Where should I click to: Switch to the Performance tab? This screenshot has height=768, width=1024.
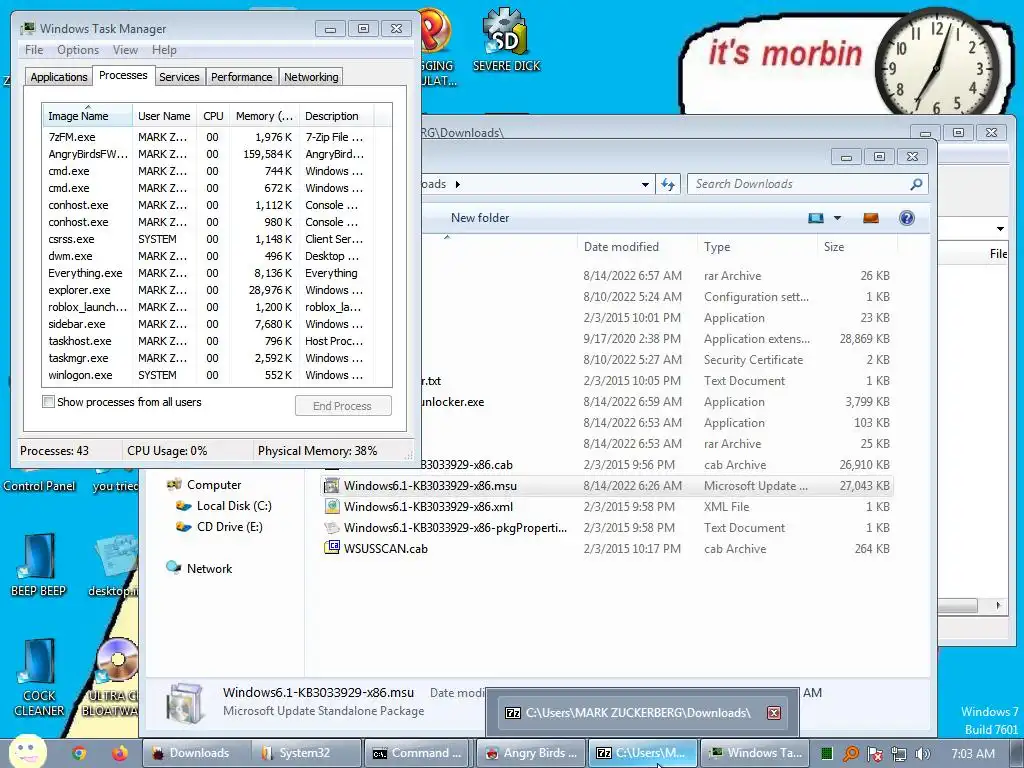[242, 77]
